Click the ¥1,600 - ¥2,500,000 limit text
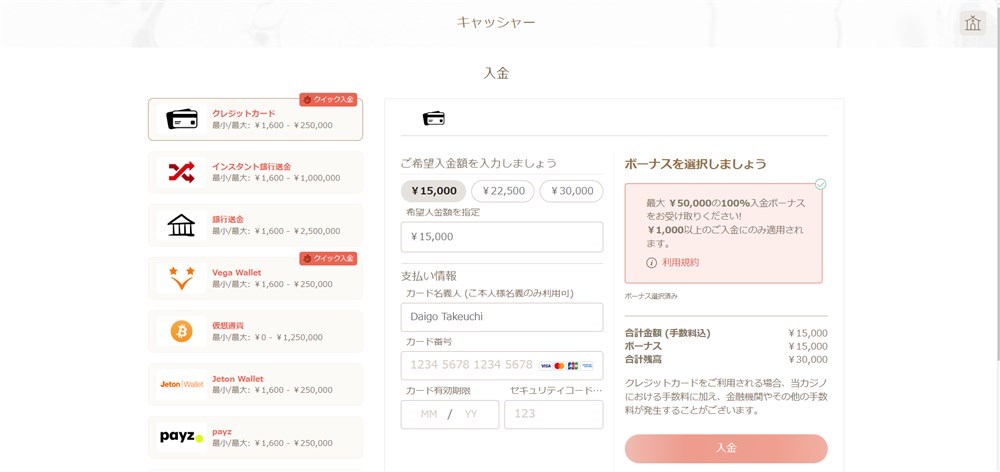This screenshot has width=1000, height=472. tap(297, 231)
